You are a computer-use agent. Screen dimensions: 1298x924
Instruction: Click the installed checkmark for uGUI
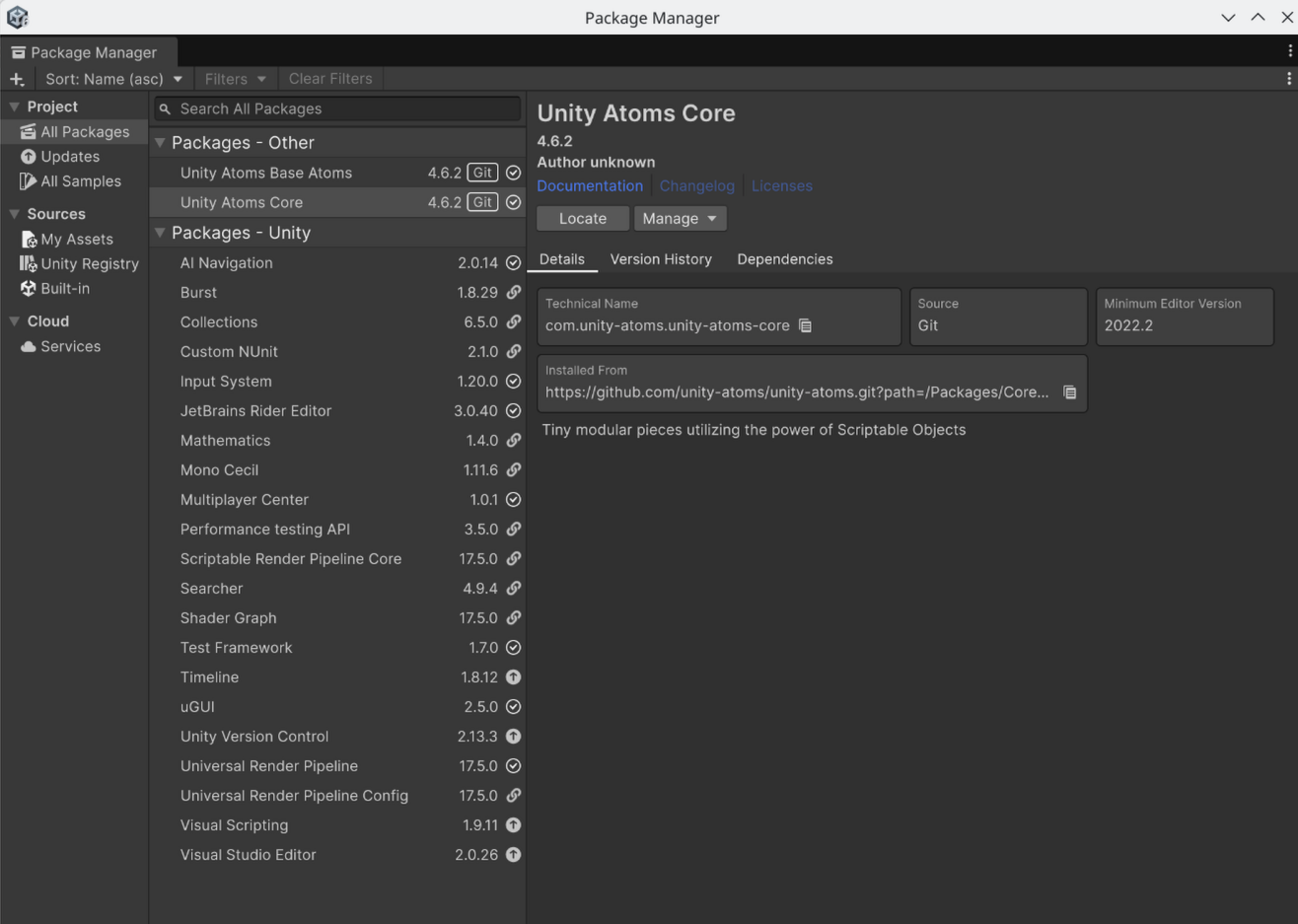(513, 707)
